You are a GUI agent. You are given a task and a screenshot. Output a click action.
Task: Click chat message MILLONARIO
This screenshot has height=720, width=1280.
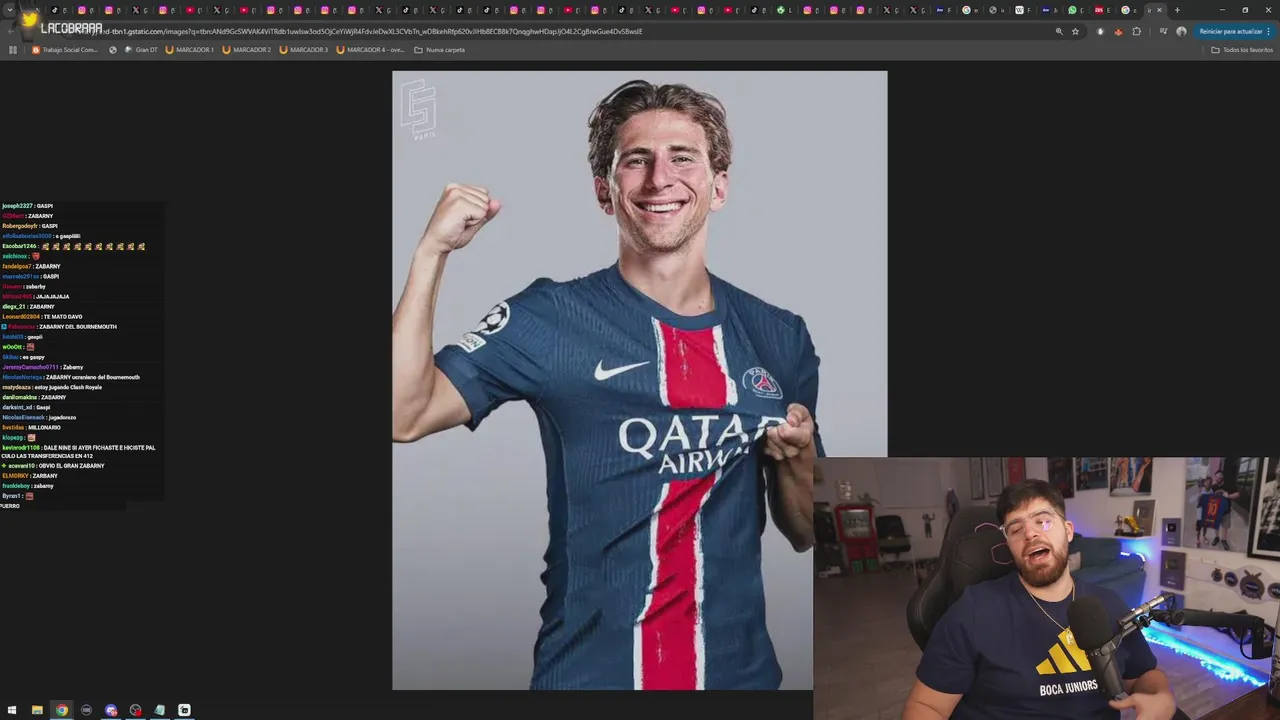point(45,427)
